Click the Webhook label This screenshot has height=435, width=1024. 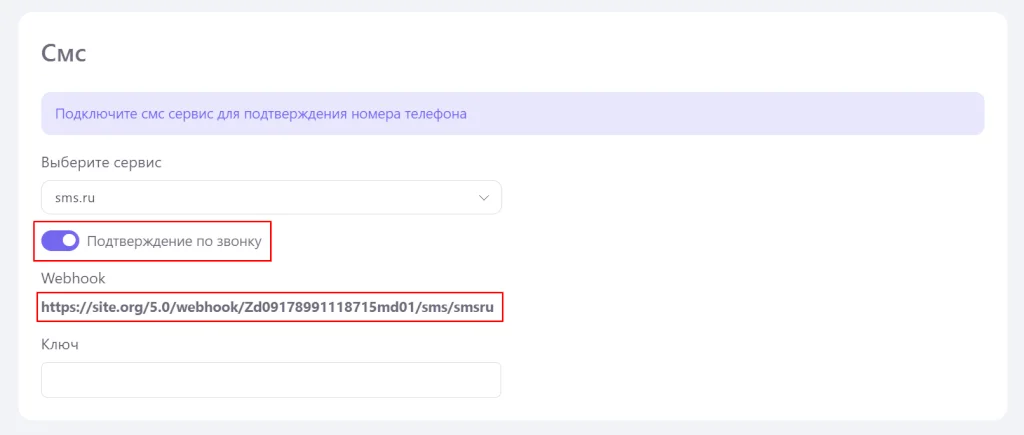point(72,278)
